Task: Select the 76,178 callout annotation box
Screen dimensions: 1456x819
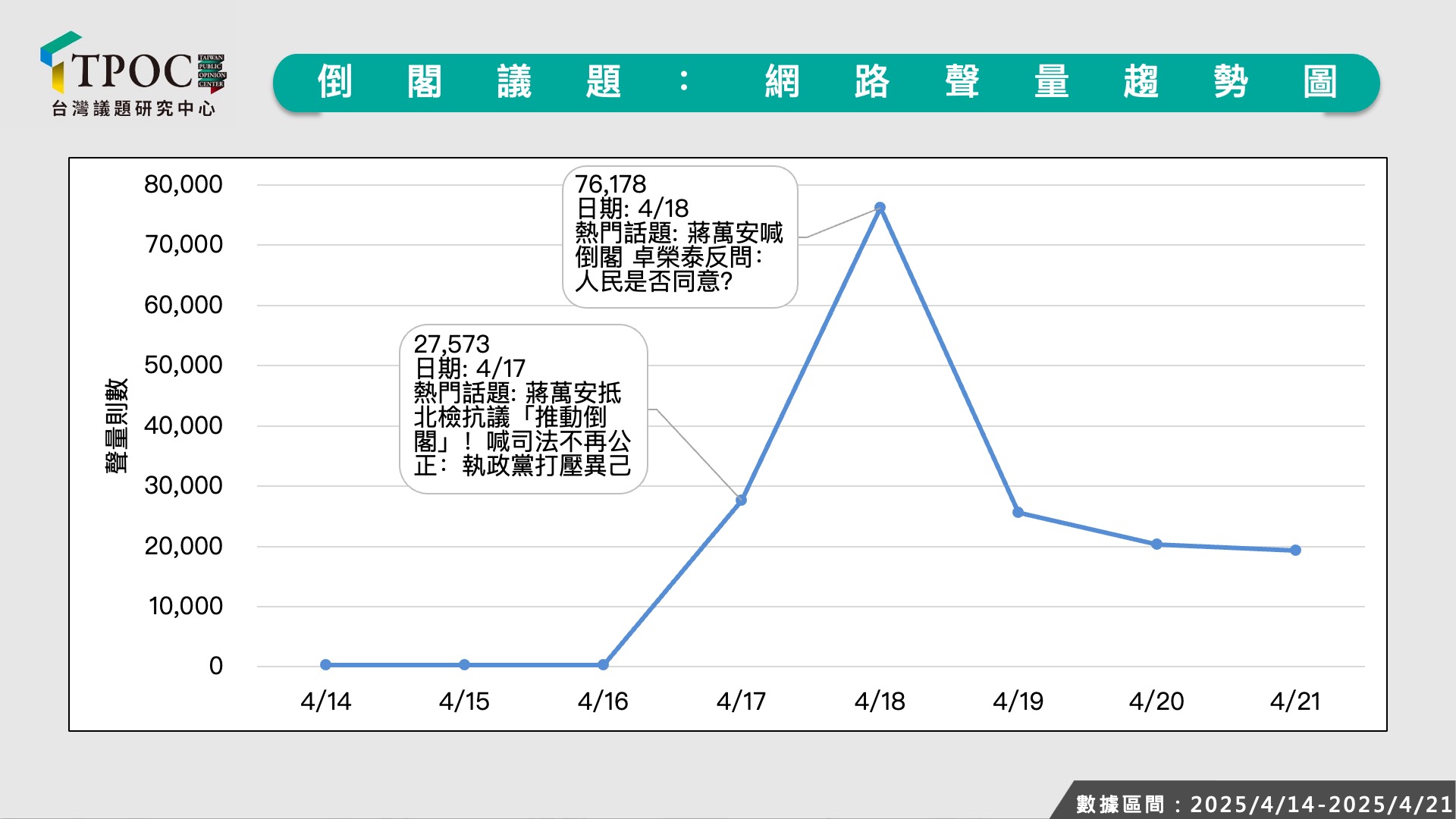Action: click(679, 237)
